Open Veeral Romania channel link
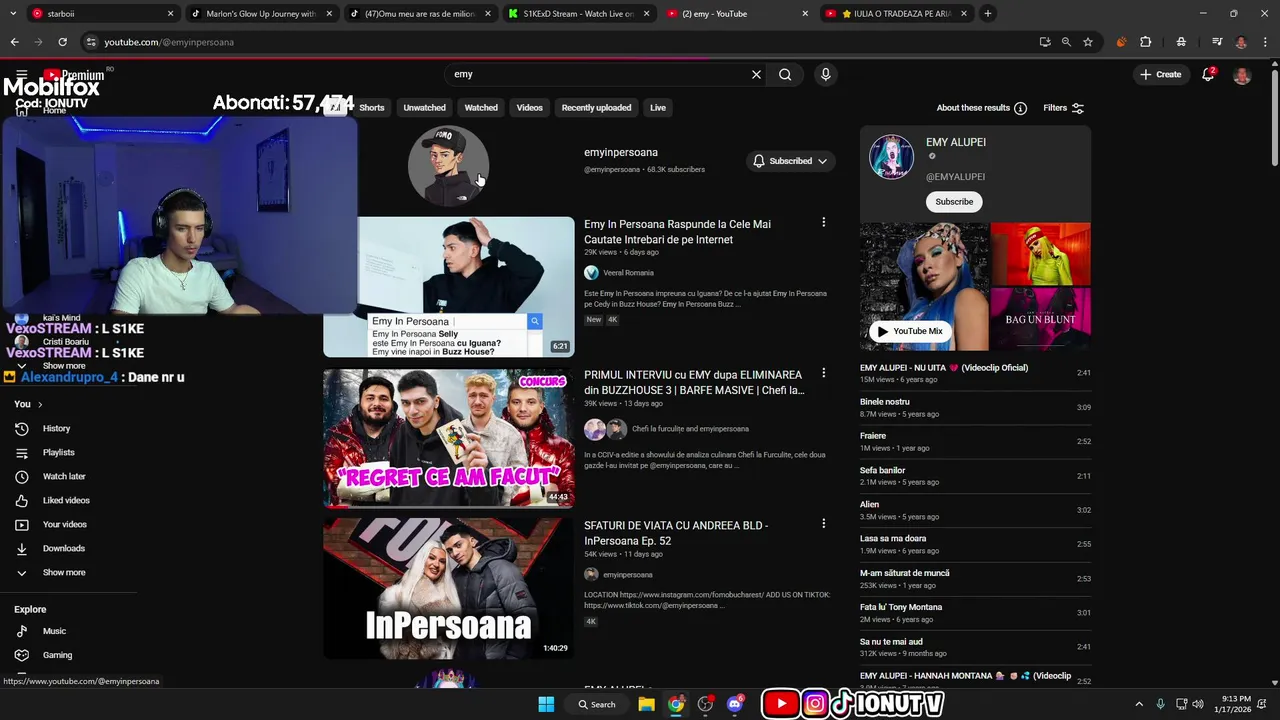1280x720 pixels. tap(628, 273)
